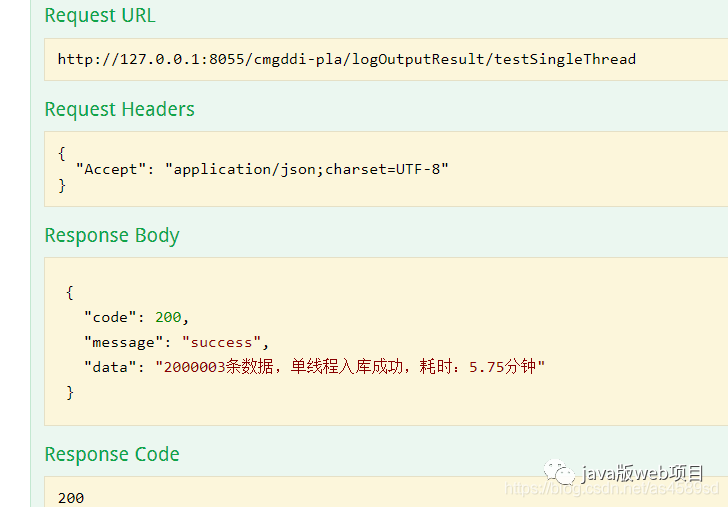
Task: Click the code value 200 in response
Action: click(168, 317)
